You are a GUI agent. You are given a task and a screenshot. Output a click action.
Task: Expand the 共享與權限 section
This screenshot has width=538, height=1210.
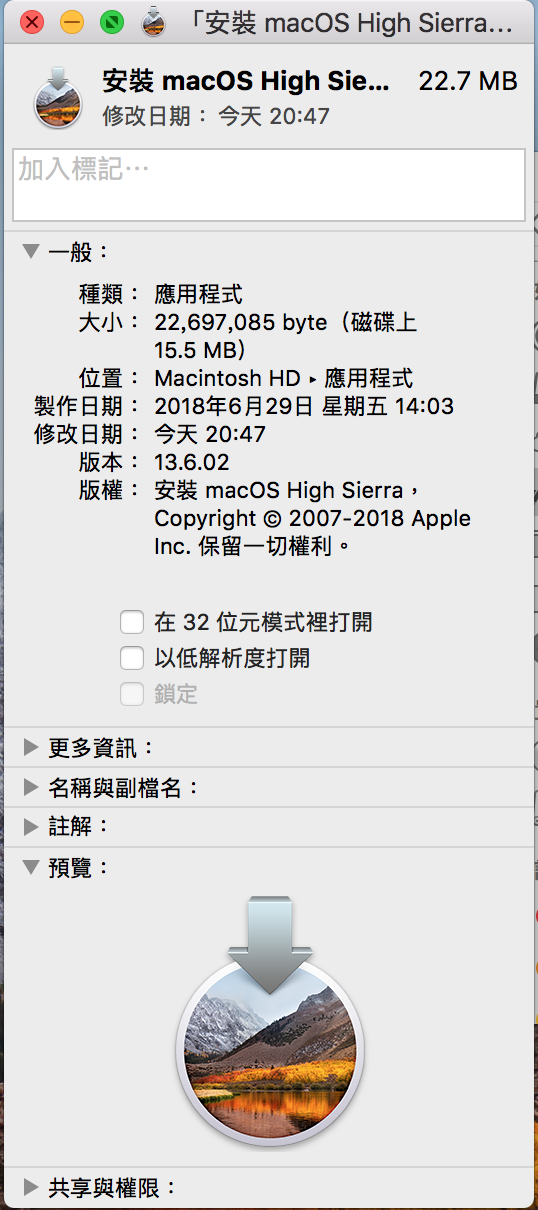31,1188
